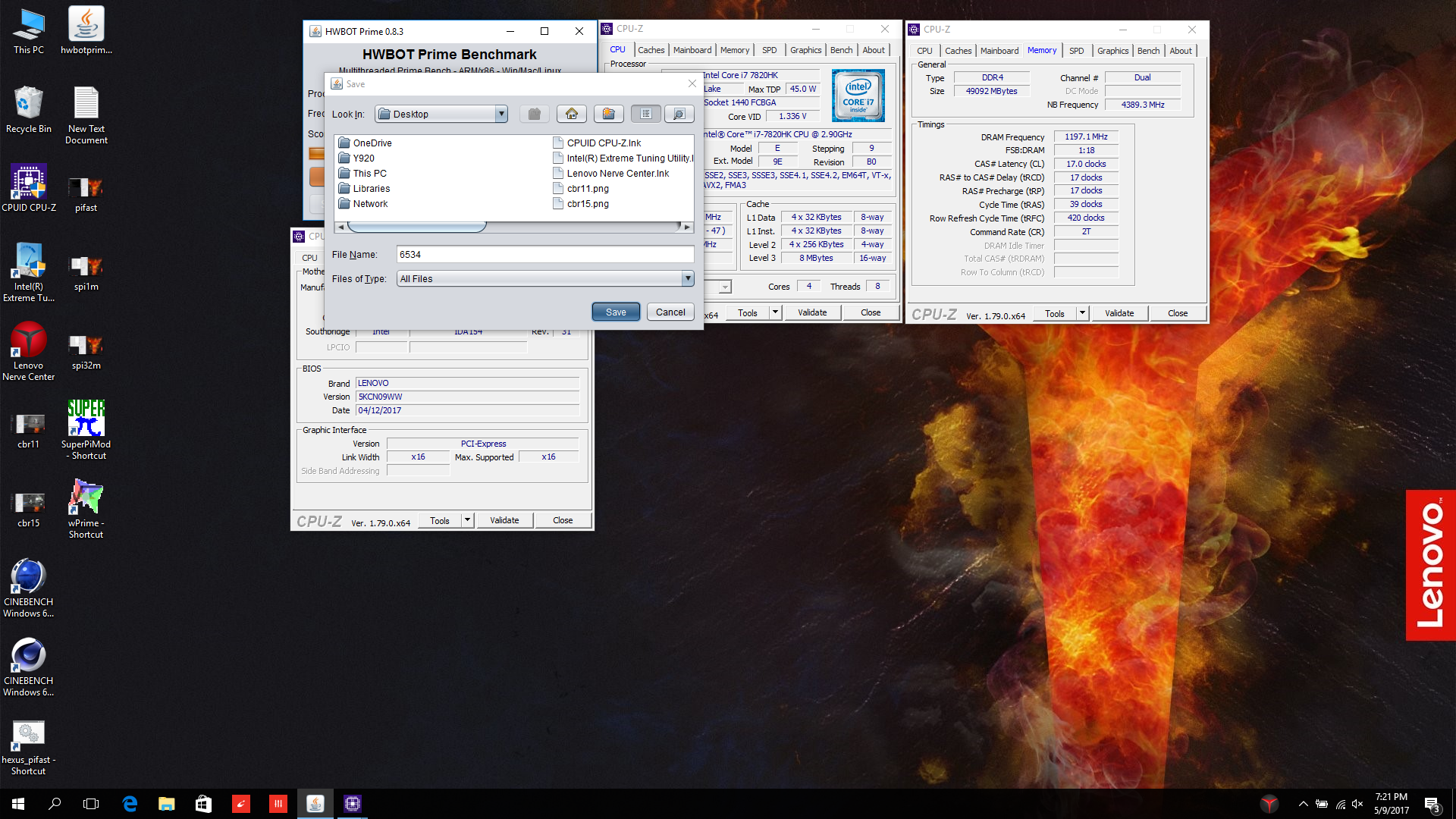Expand Tools dropdown arrow in right CPU-Z
The width and height of the screenshot is (1456, 819).
click(1082, 313)
